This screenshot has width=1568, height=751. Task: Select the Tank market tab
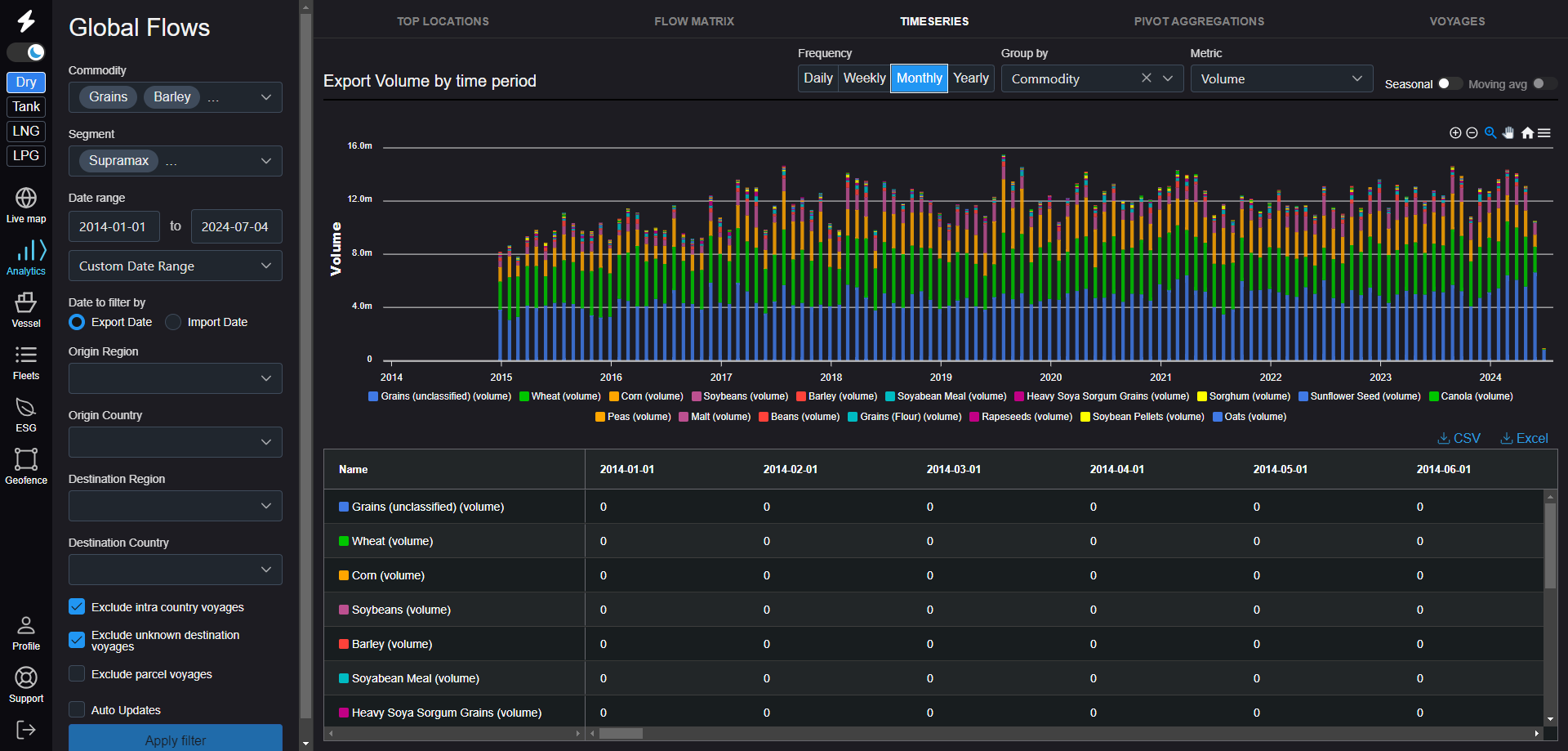26,106
